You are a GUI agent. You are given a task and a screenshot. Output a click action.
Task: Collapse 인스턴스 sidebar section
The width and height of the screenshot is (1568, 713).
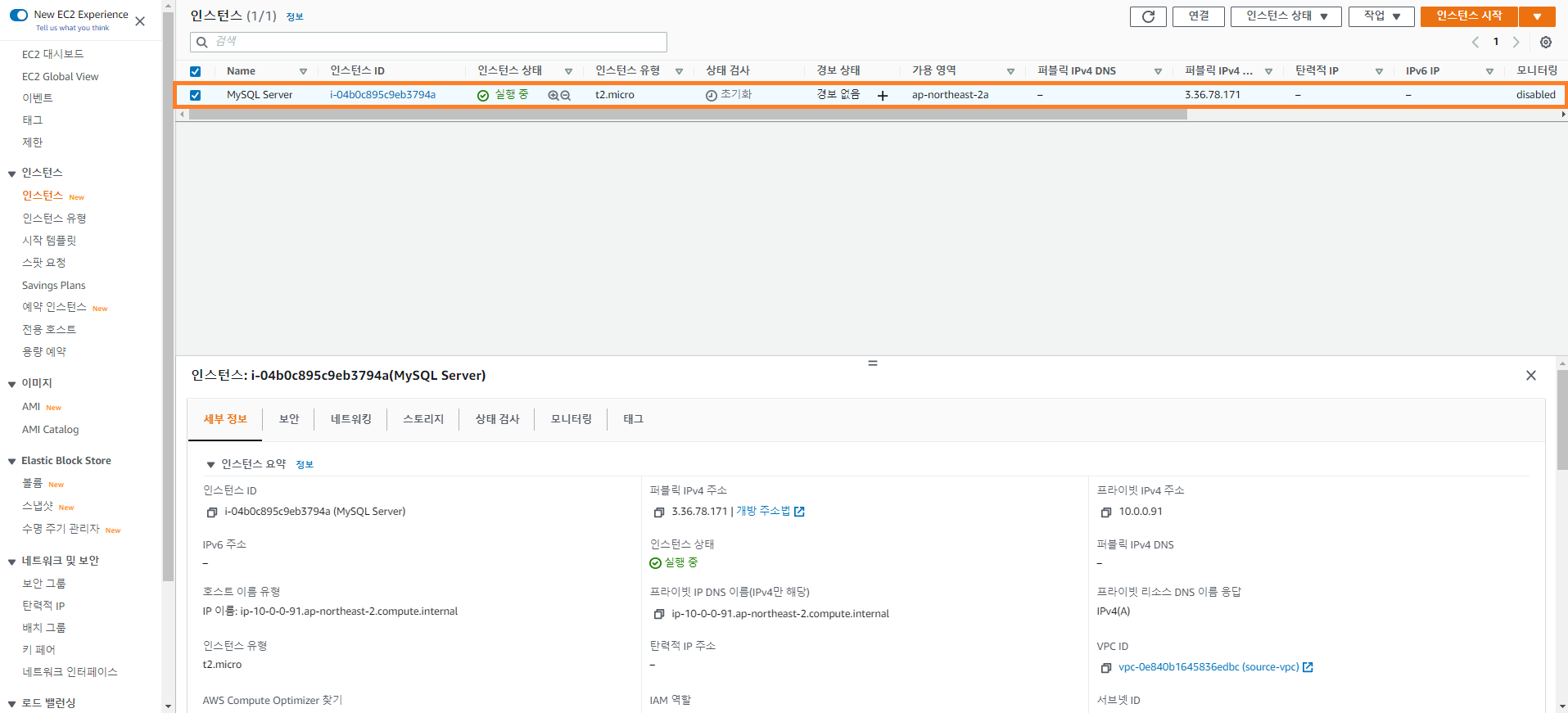point(11,174)
